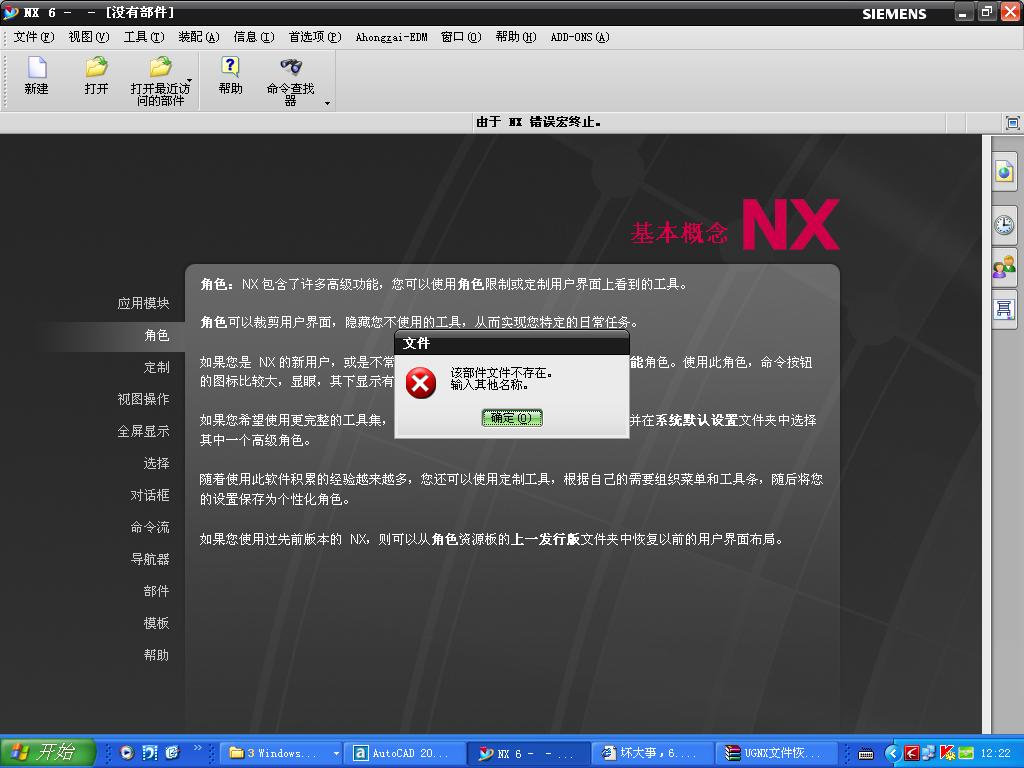This screenshot has height=768, width=1024.
Task: Select 对话框 in the left topic list
Action: pyautogui.click(x=150, y=495)
